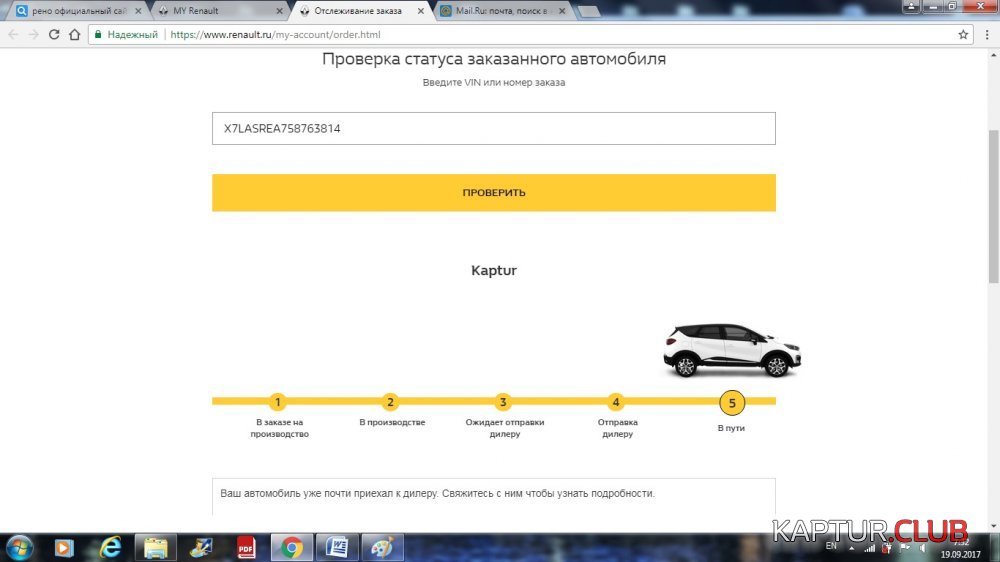The height and width of the screenshot is (562, 1000).
Task: Bookmark this page with the star icon
Action: (x=963, y=34)
